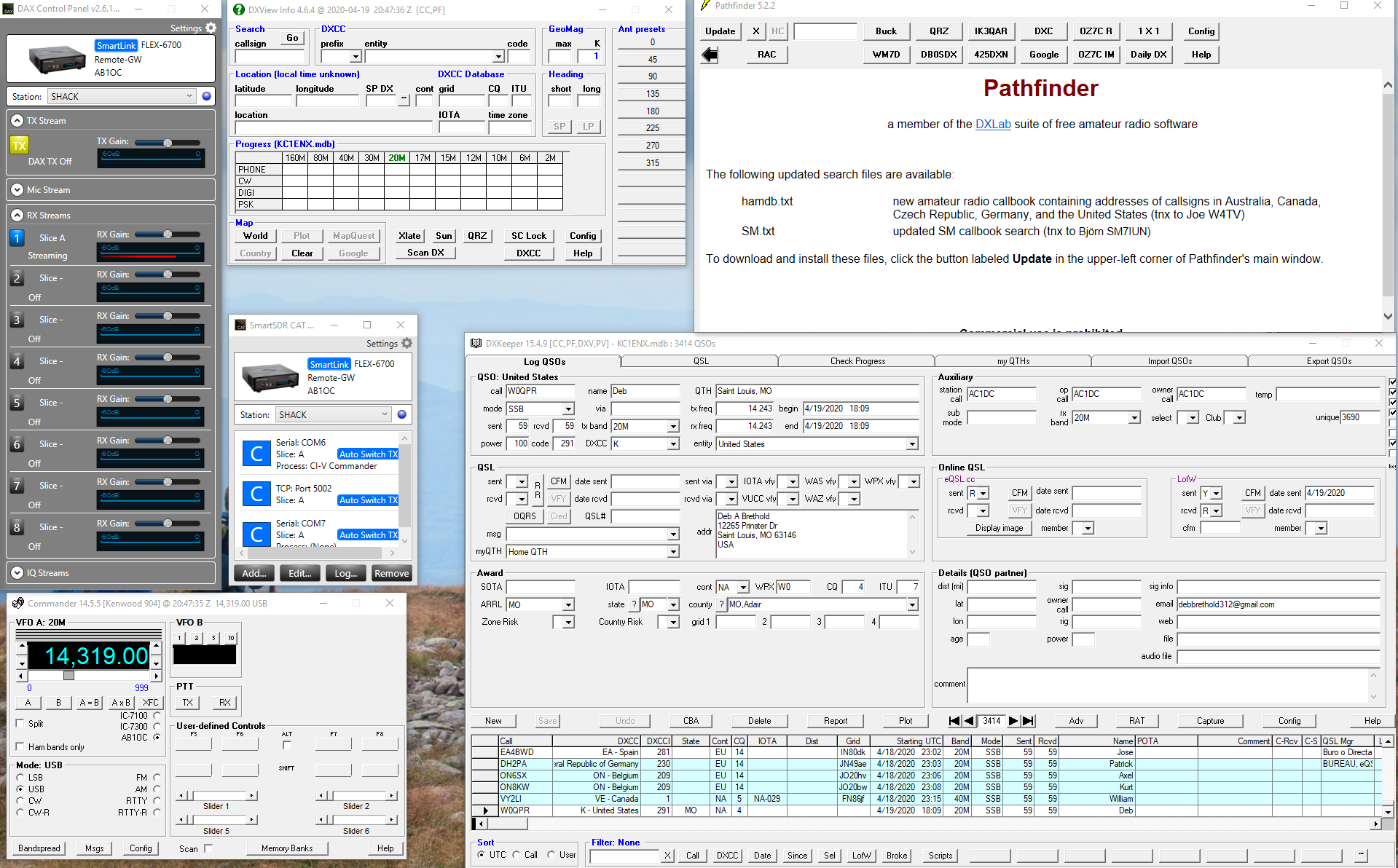Click Scan DX button in DXView
The image size is (1398, 868).
(425, 253)
